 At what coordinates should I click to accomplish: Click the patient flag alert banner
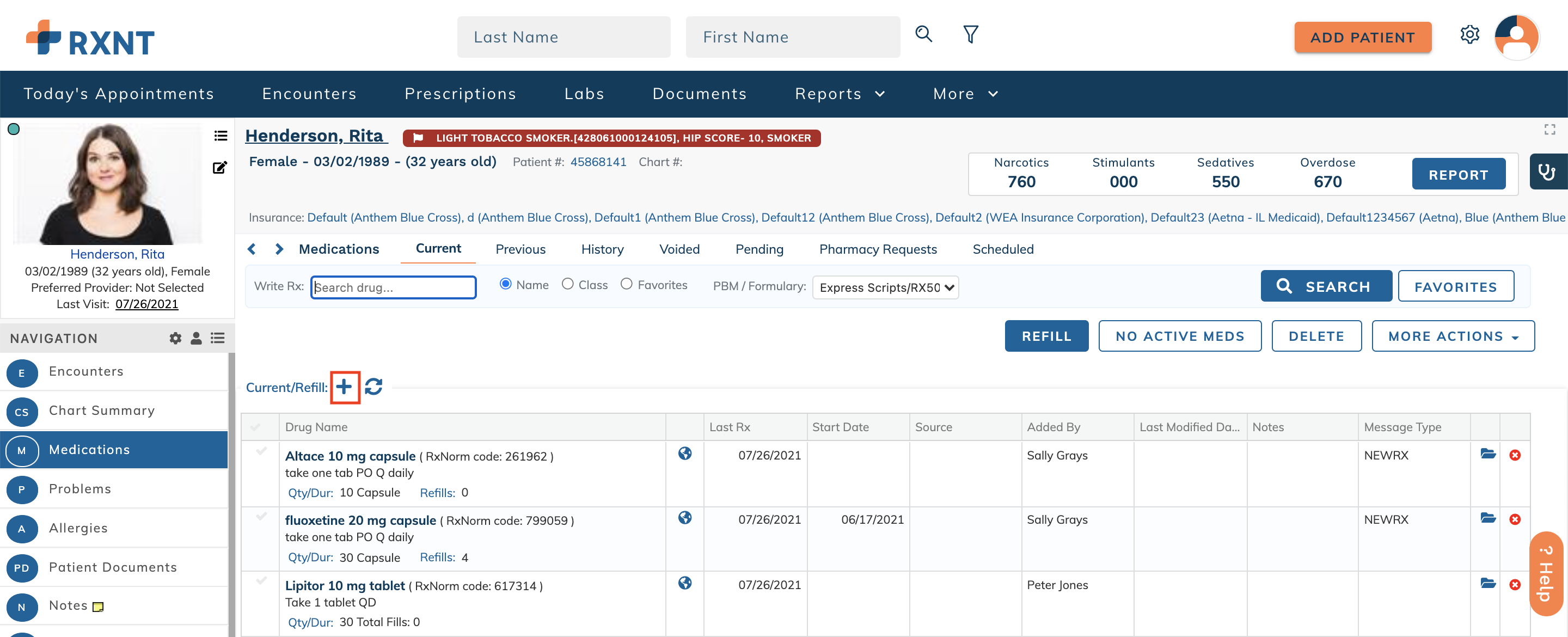[611, 138]
